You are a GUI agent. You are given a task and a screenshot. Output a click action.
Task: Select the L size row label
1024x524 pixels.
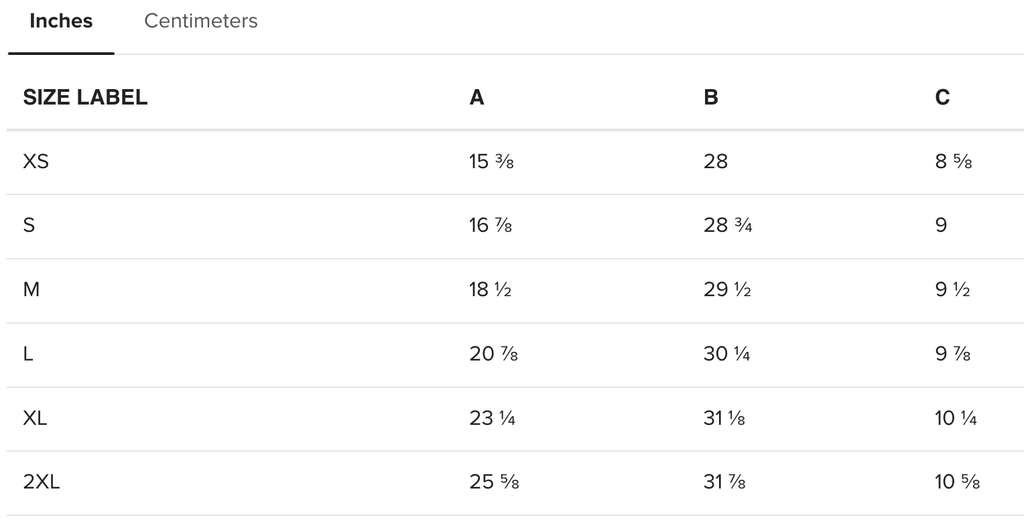[27, 353]
